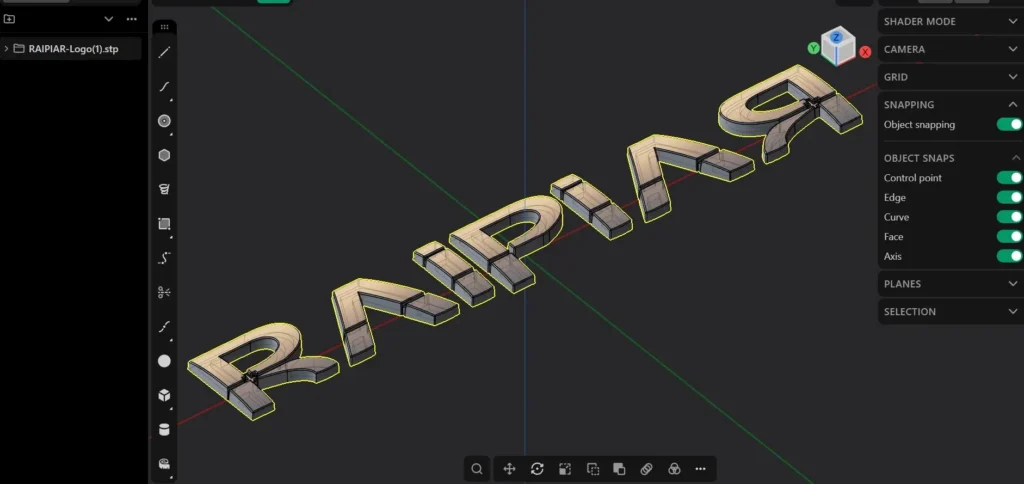Select the Line tool in left toolbar

coord(165,52)
